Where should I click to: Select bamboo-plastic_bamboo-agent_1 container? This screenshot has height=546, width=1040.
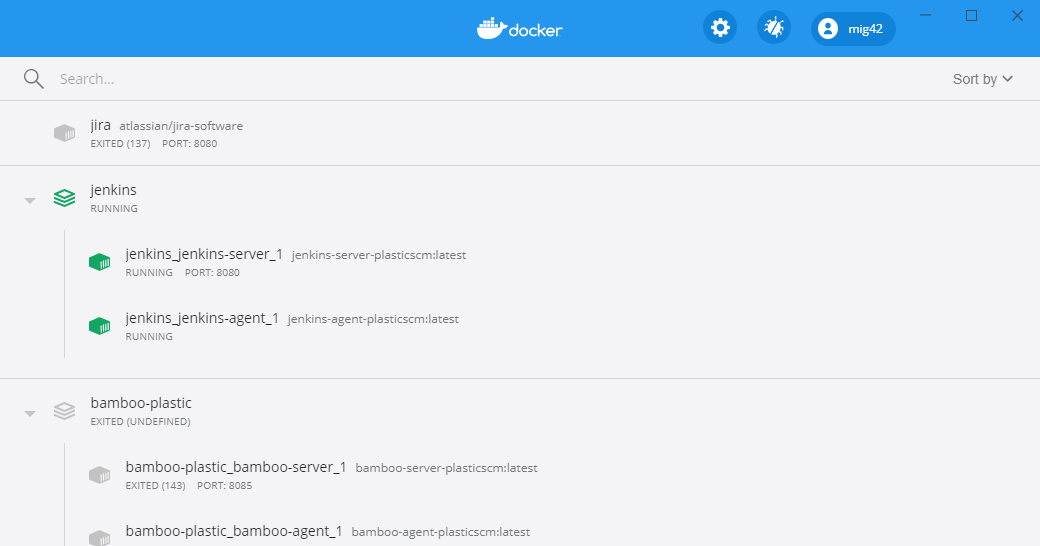pyautogui.click(x=234, y=531)
